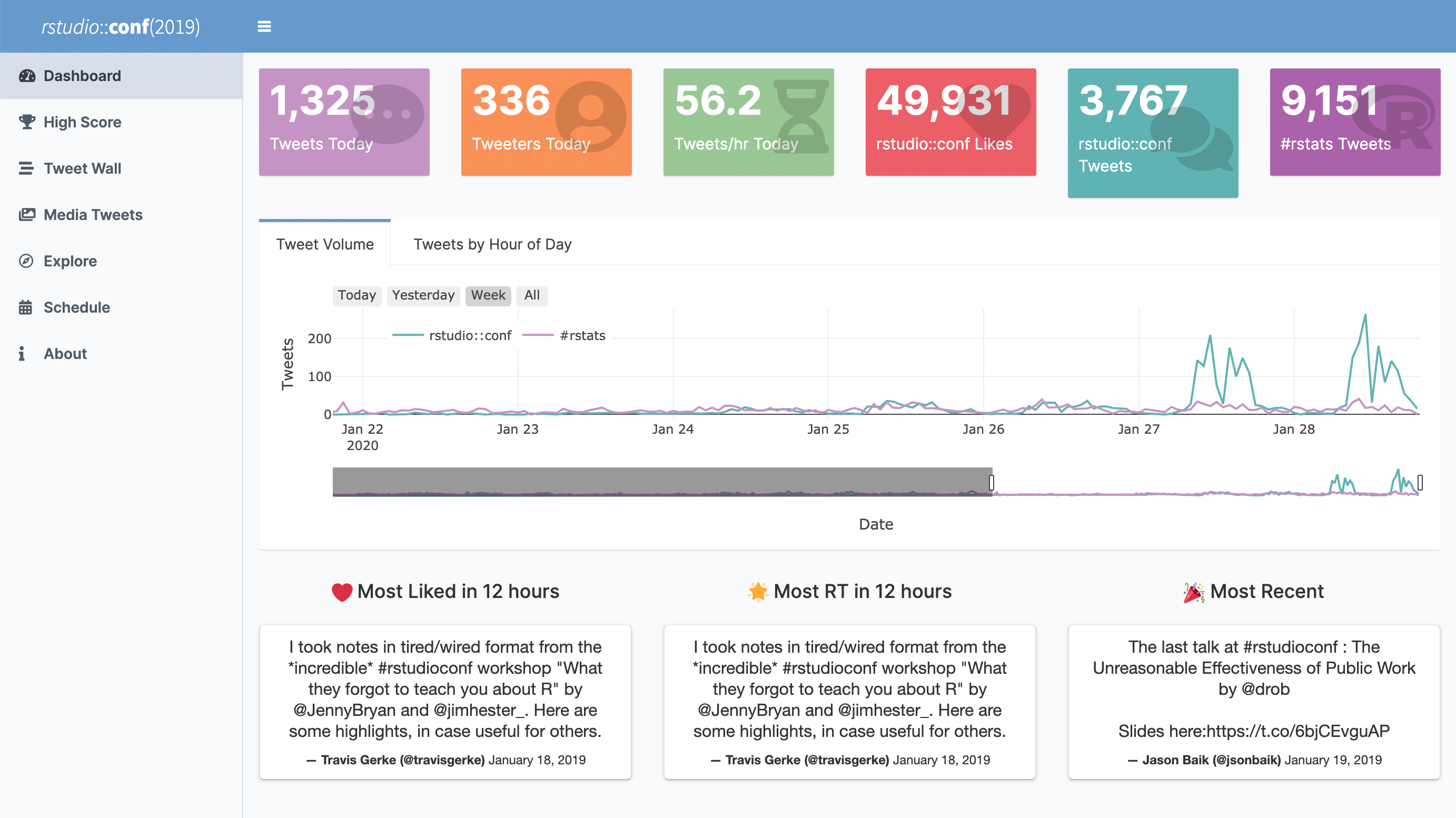Click the shaded gray range slider region

(x=662, y=482)
